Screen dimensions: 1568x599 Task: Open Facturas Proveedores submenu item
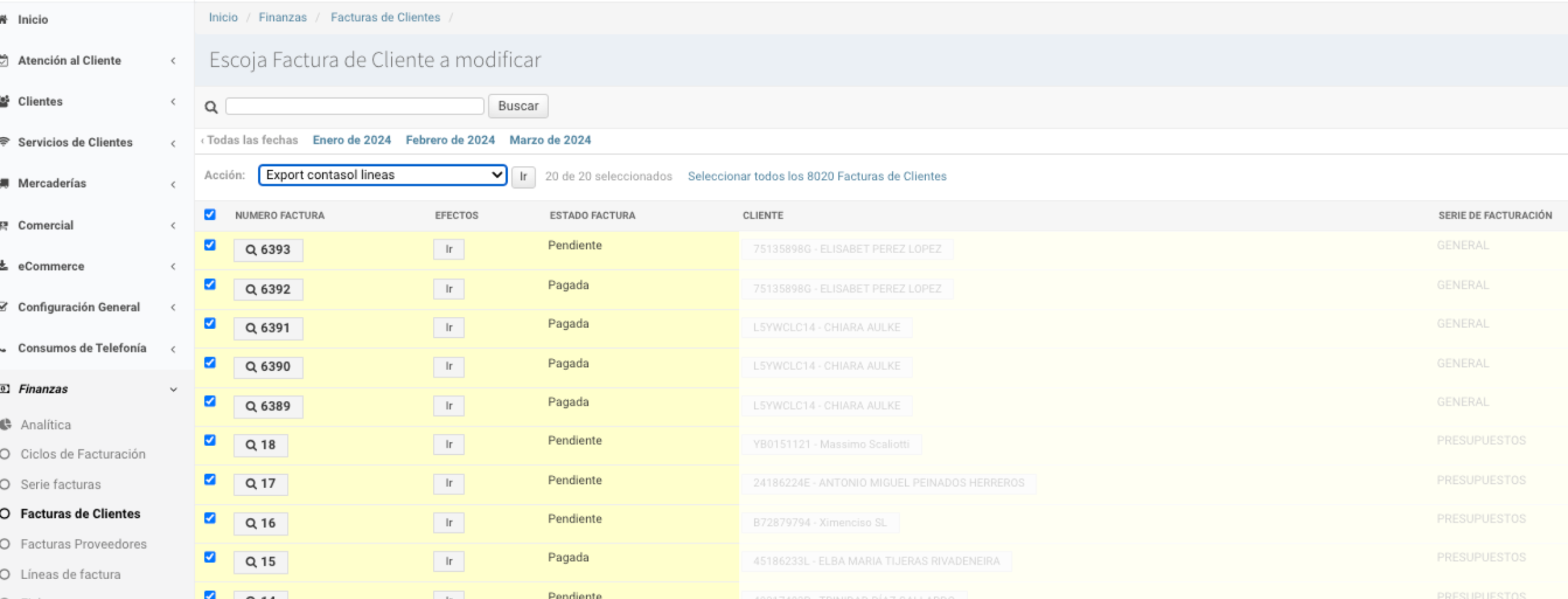pyautogui.click(x=83, y=544)
